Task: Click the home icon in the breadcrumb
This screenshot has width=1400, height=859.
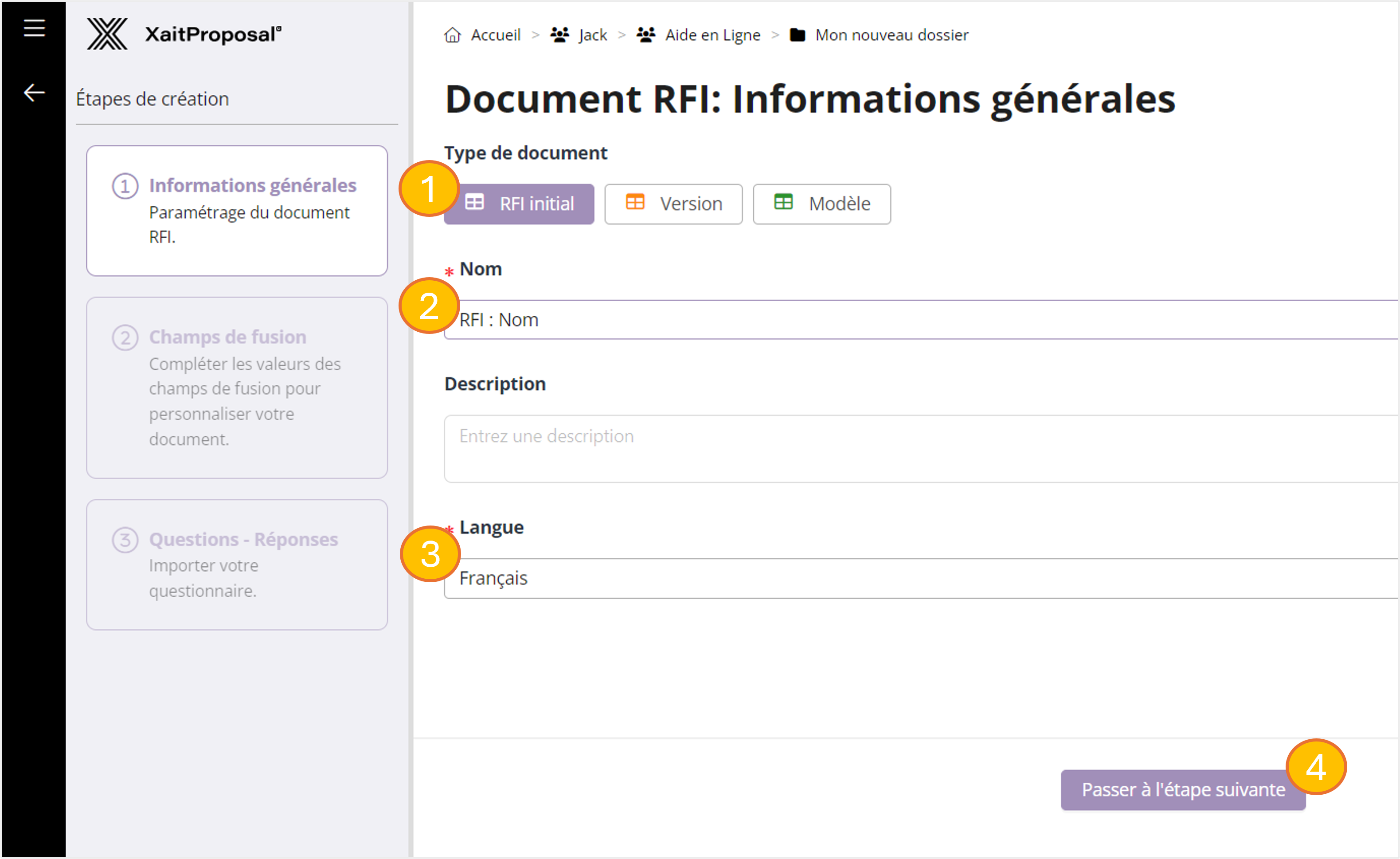Action: (x=452, y=35)
